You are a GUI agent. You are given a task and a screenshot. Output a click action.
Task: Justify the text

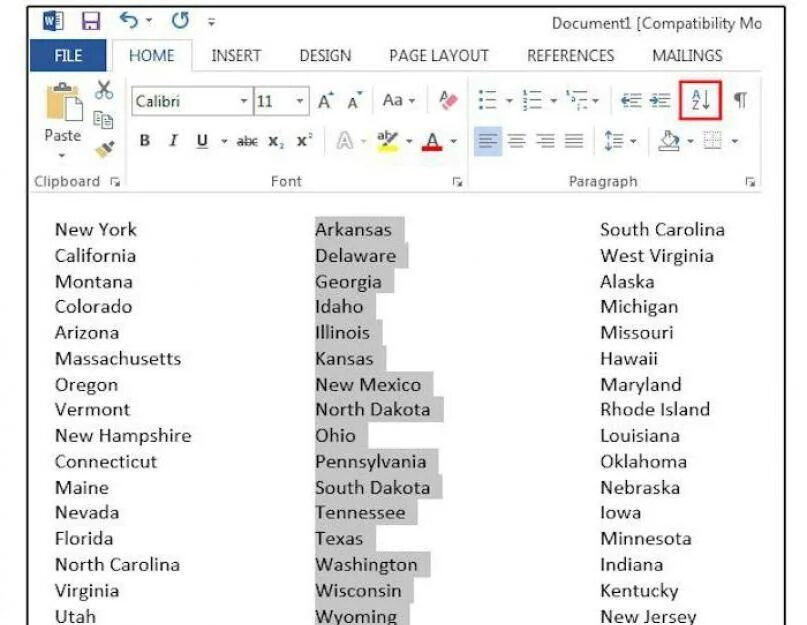pos(574,141)
